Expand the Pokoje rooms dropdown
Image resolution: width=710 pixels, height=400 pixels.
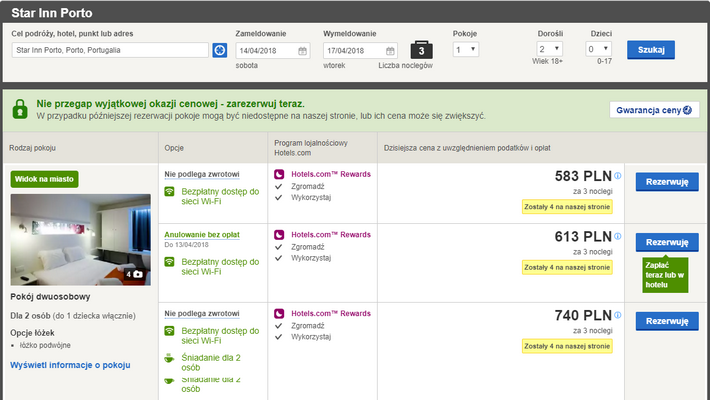click(466, 49)
